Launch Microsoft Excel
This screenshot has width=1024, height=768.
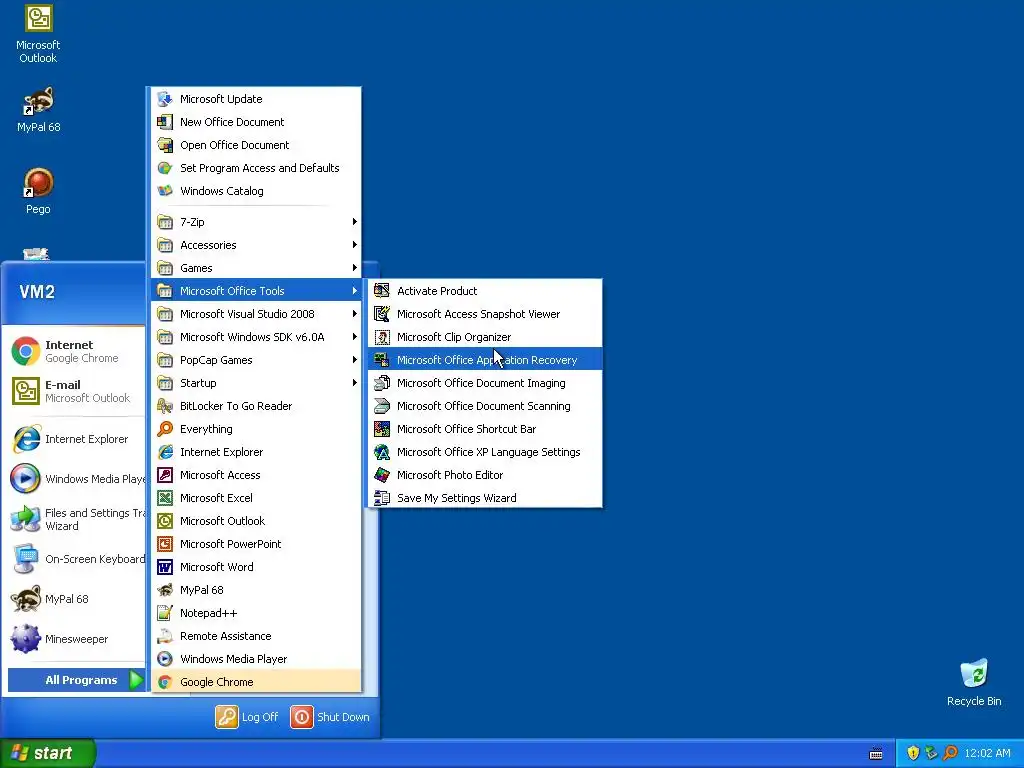pyautogui.click(x=256, y=498)
